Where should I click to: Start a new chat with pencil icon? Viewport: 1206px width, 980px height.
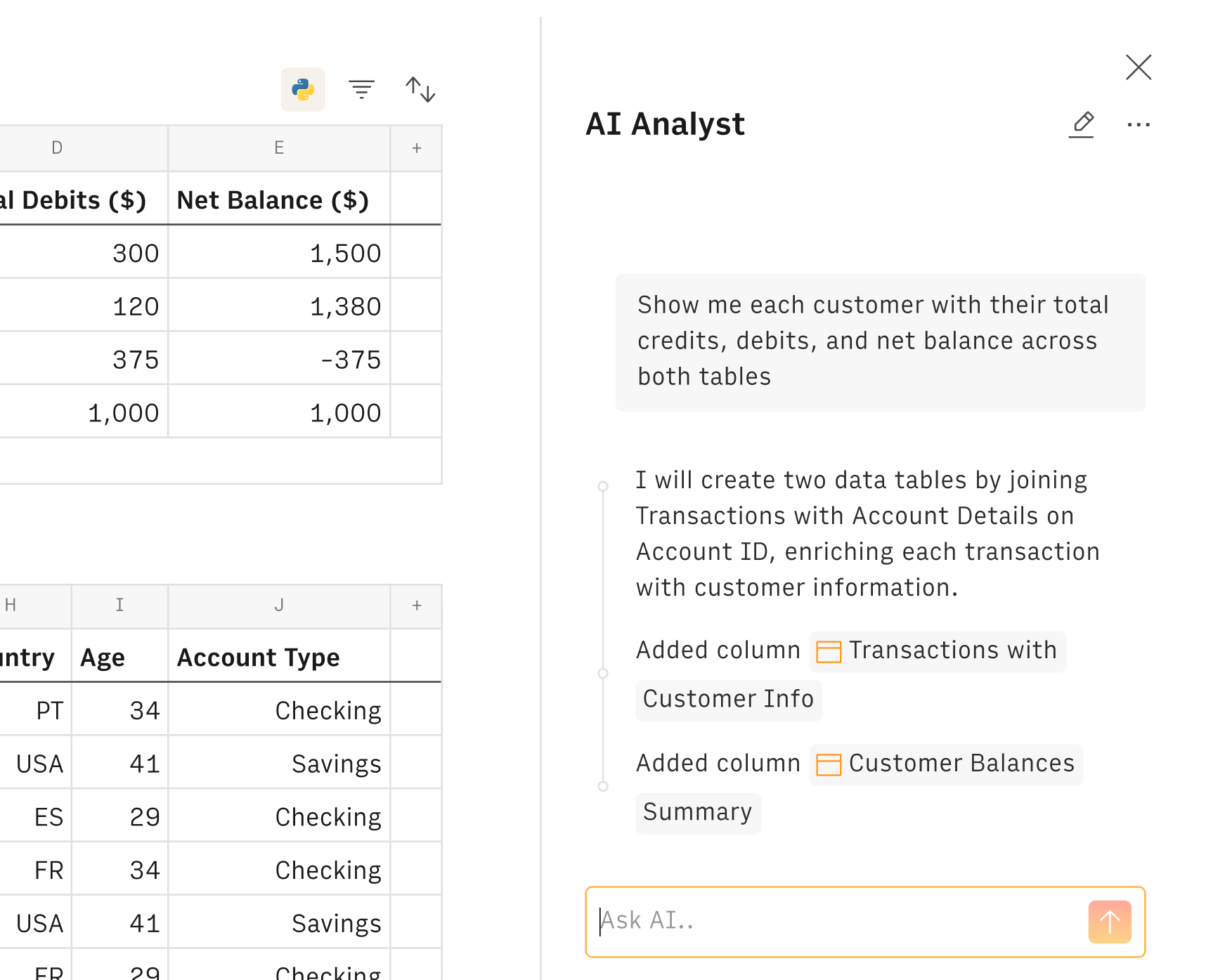coord(1082,124)
